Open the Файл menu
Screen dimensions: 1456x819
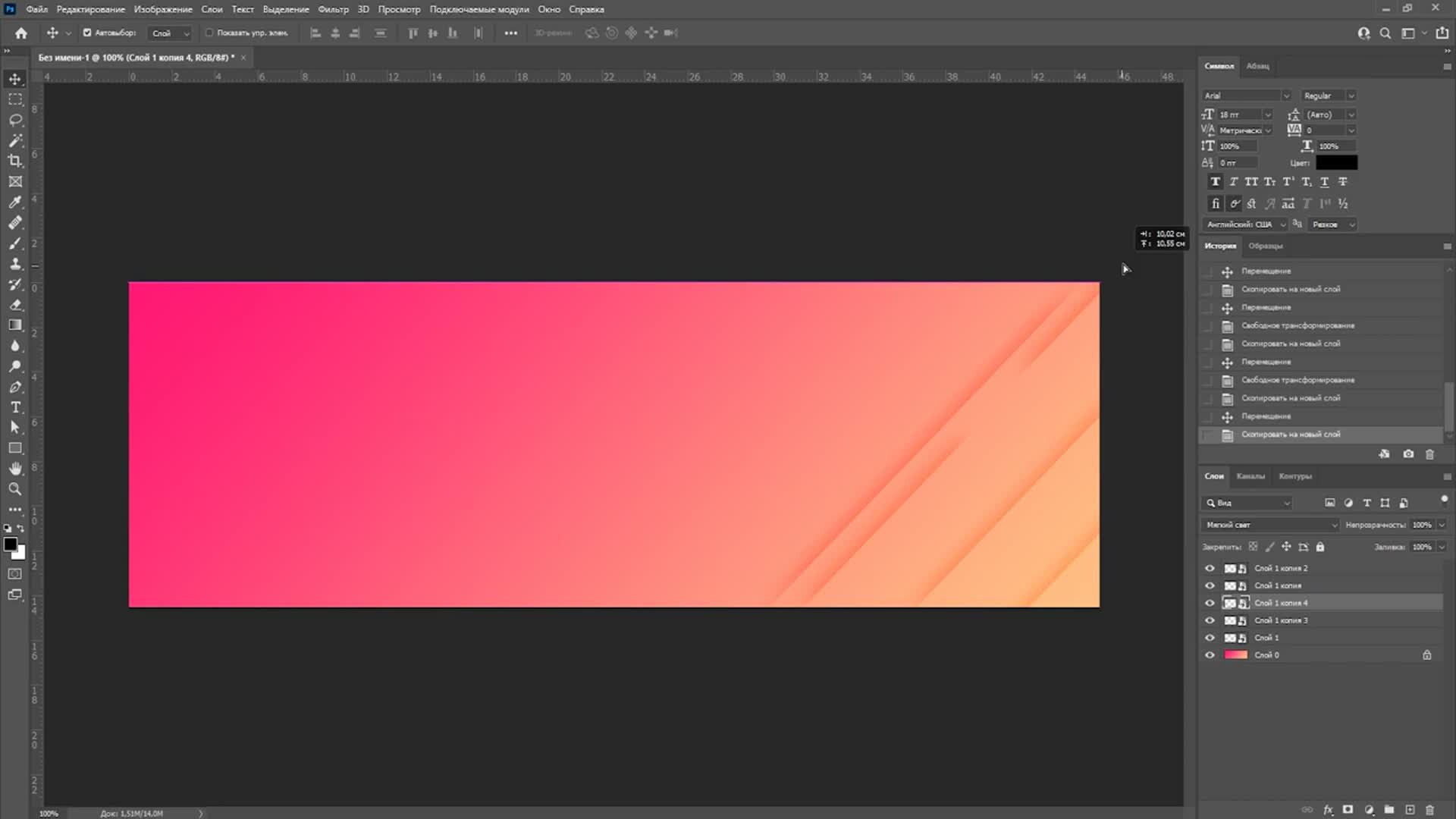pos(36,9)
